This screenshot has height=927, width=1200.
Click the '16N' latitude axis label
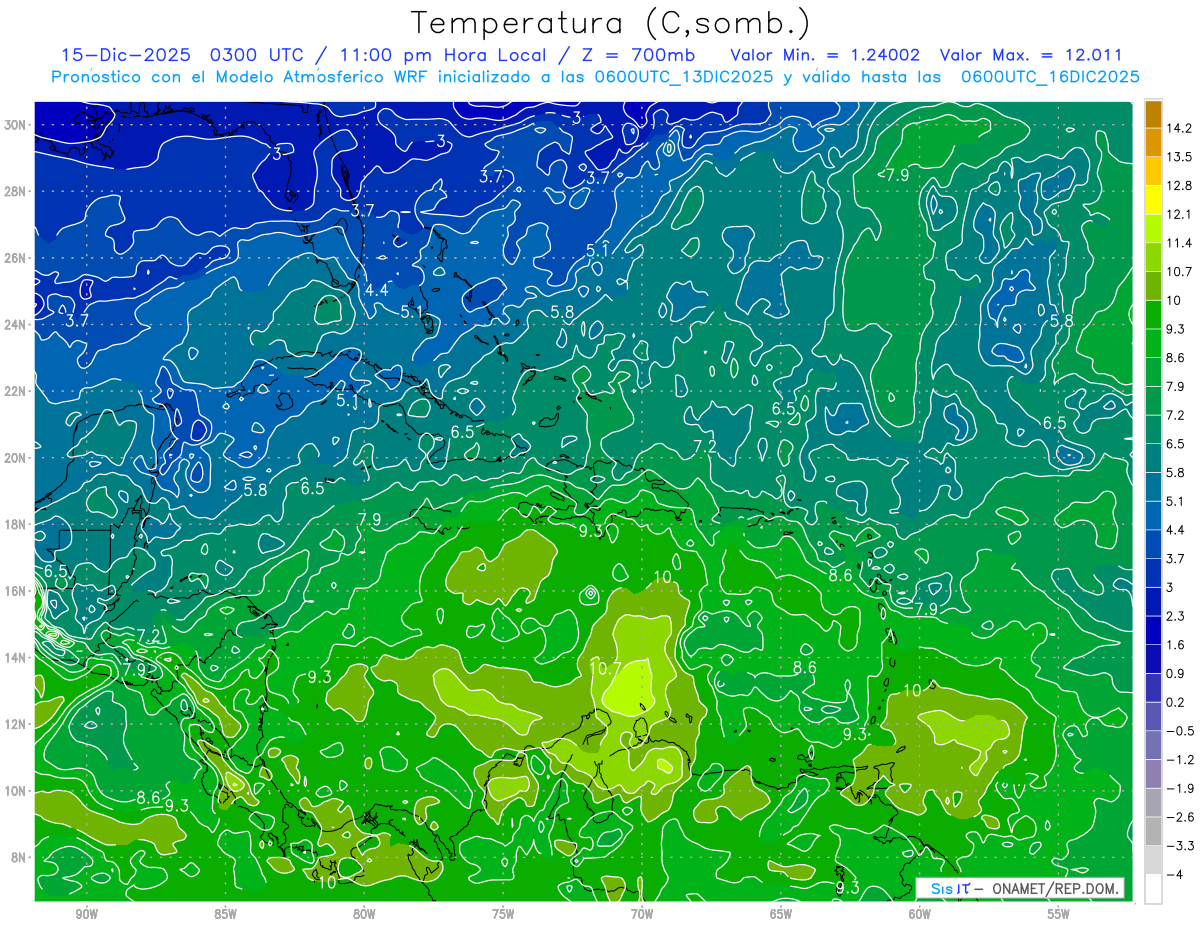[x=17, y=591]
